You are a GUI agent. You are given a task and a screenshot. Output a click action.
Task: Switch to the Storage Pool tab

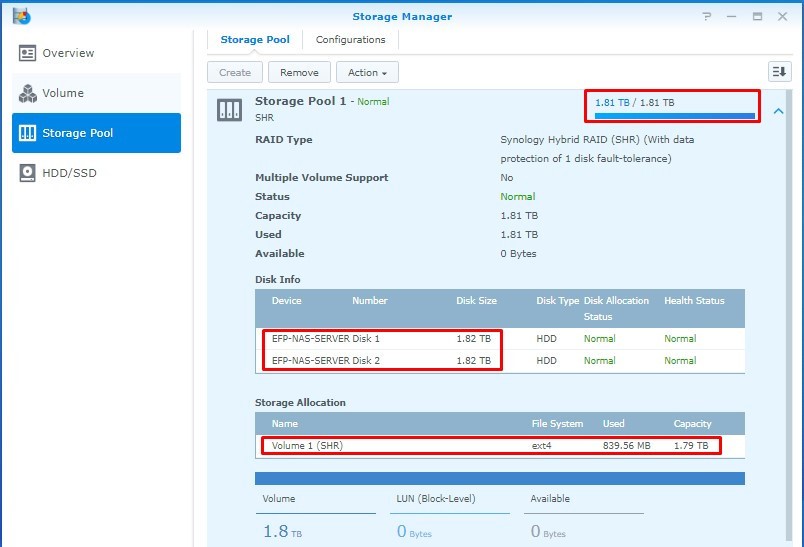click(x=255, y=39)
